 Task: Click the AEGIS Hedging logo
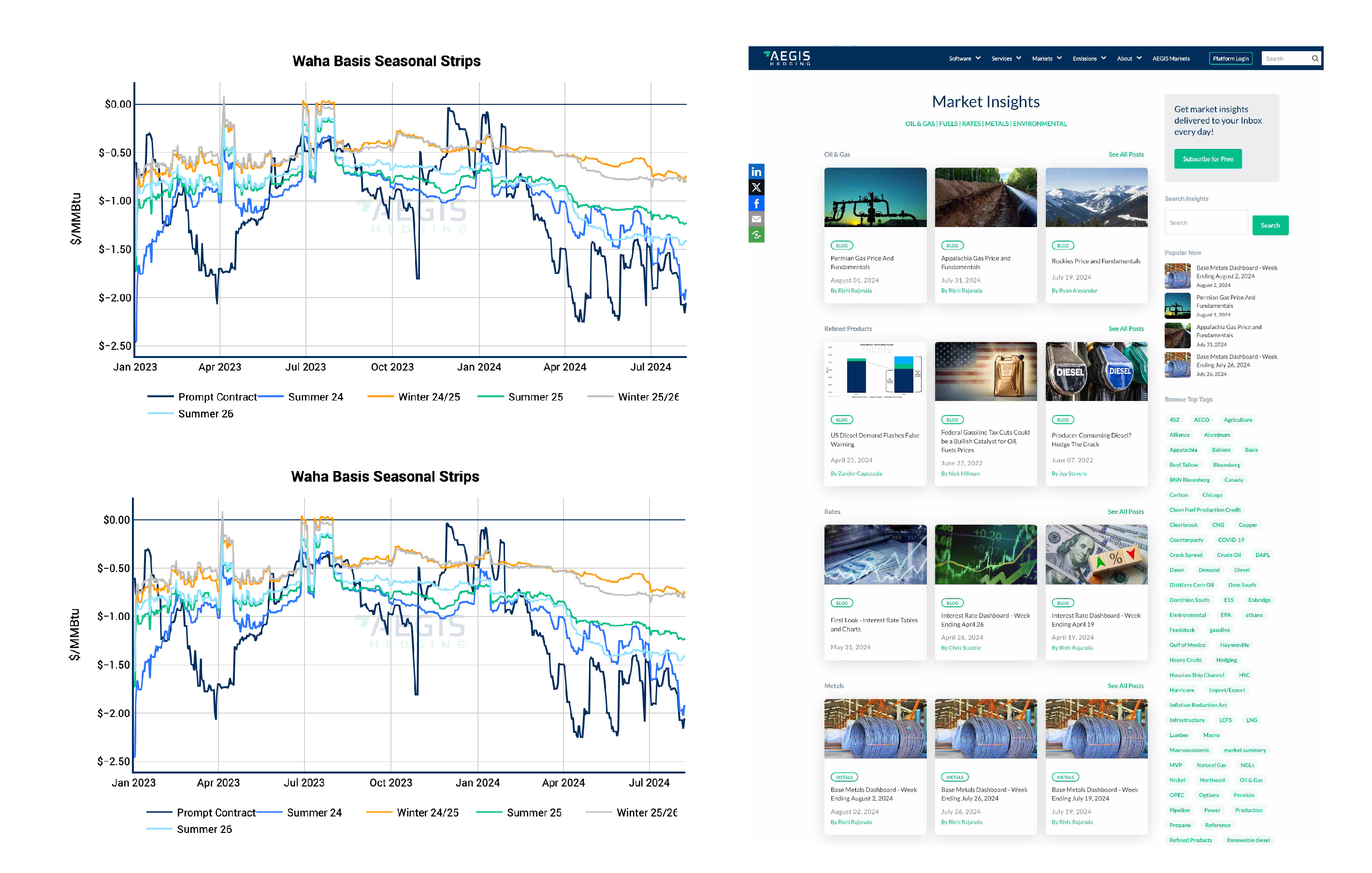[x=787, y=58]
